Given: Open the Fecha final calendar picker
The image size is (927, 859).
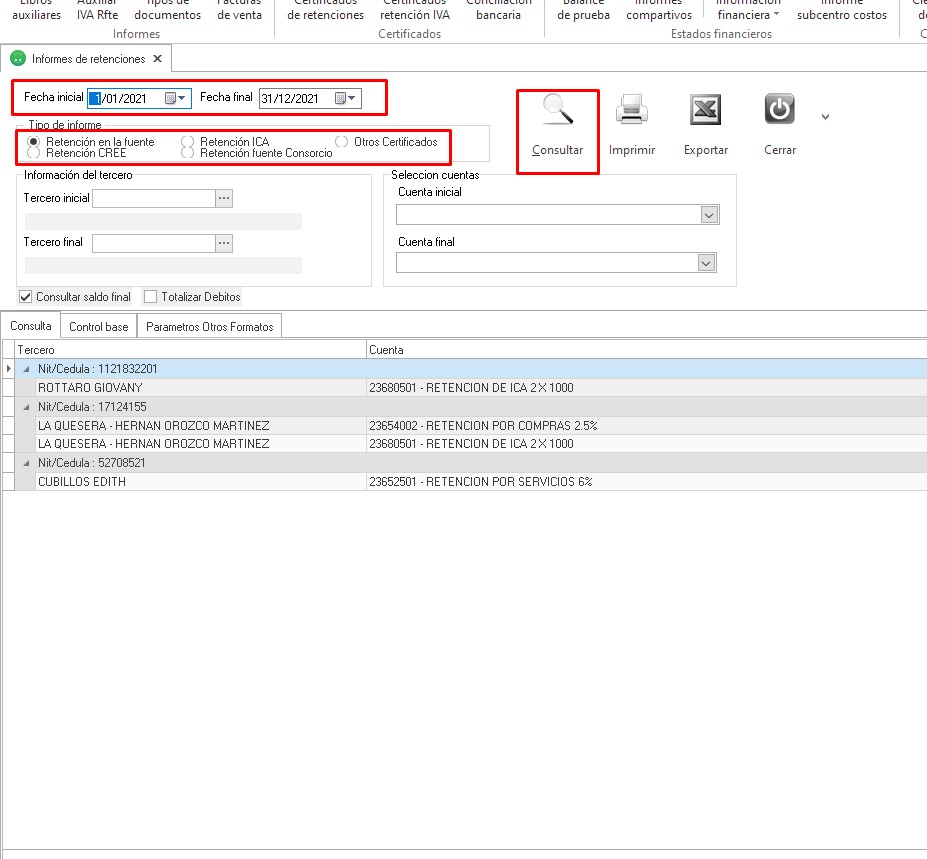Looking at the screenshot, I should [345, 98].
